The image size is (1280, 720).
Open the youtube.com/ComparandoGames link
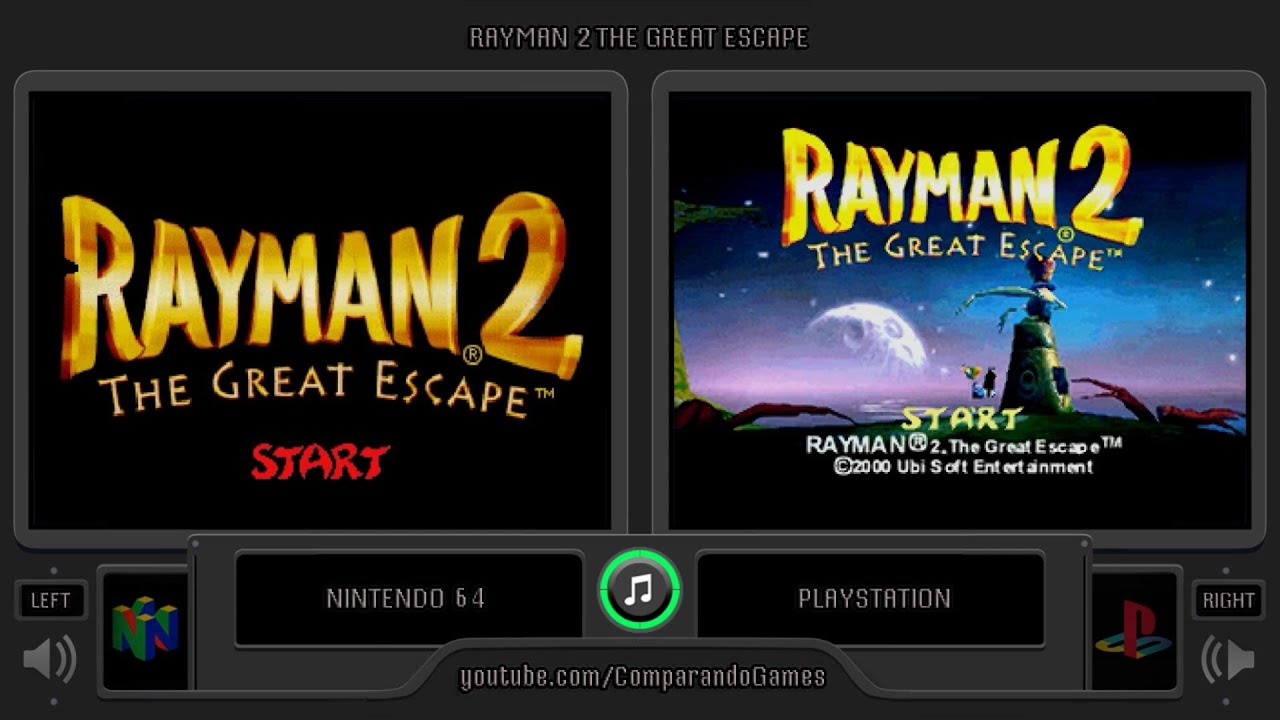tap(642, 677)
